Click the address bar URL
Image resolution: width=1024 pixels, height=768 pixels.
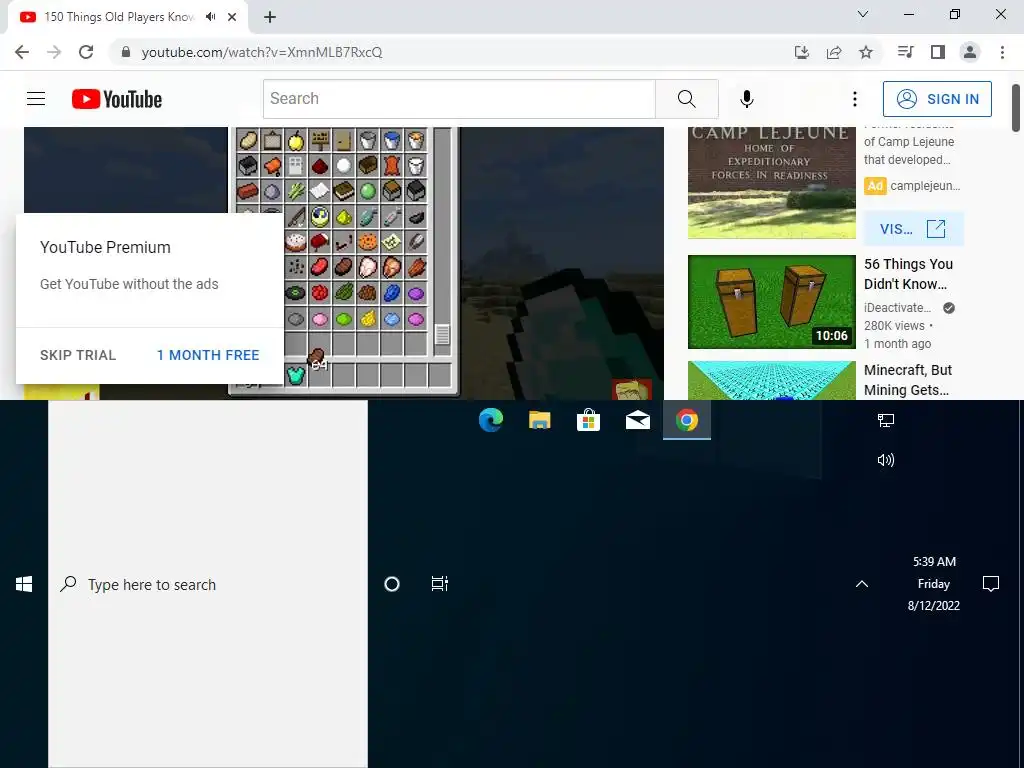[262, 52]
